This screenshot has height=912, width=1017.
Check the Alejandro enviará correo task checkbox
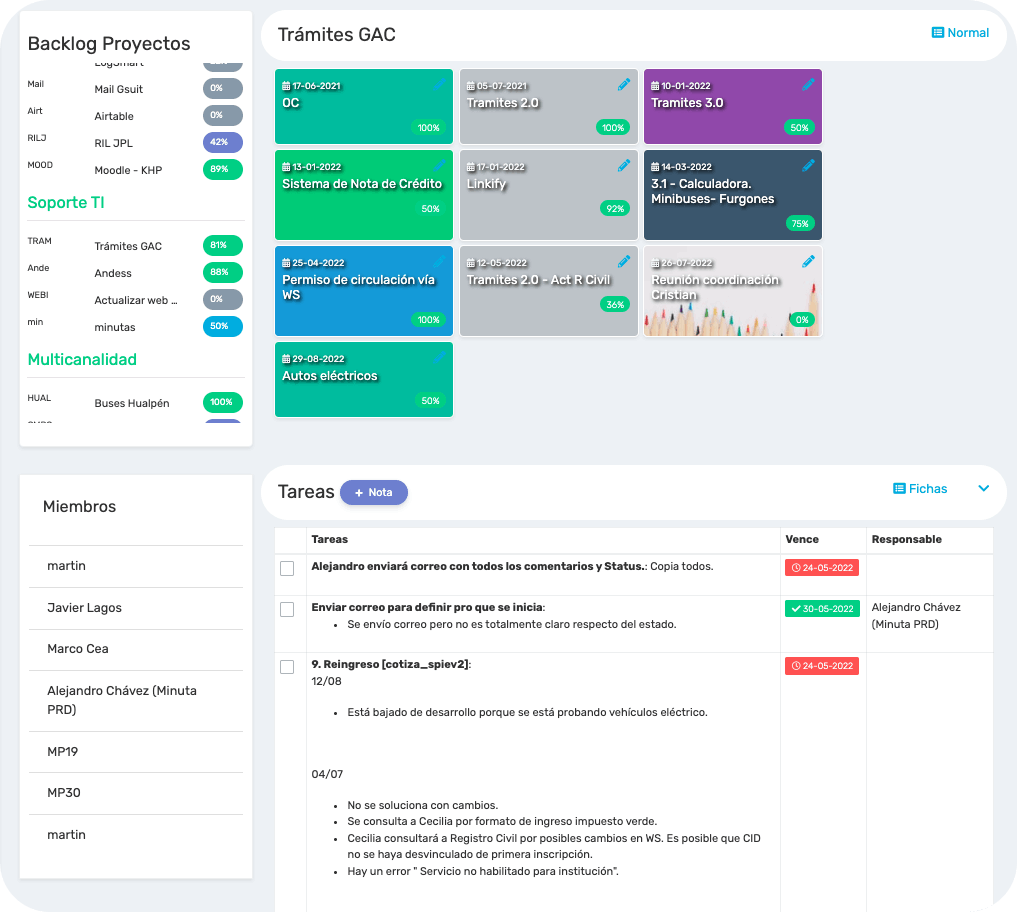[287, 568]
